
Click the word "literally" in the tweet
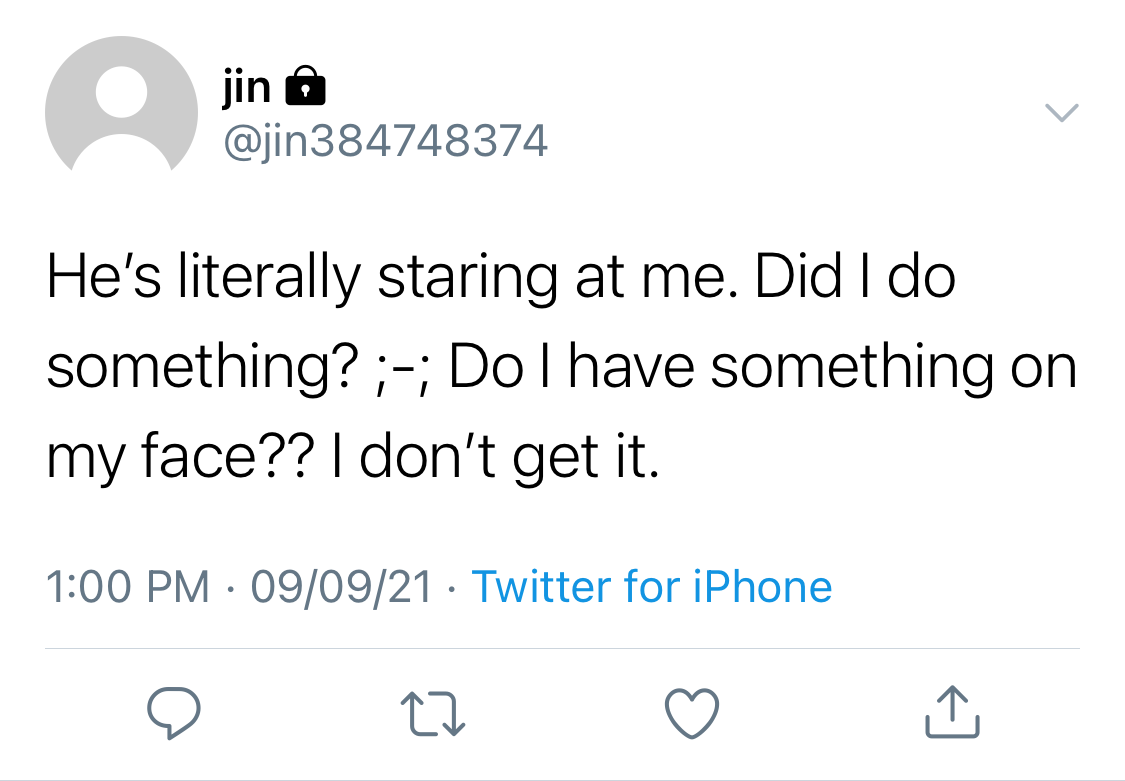tap(269, 279)
